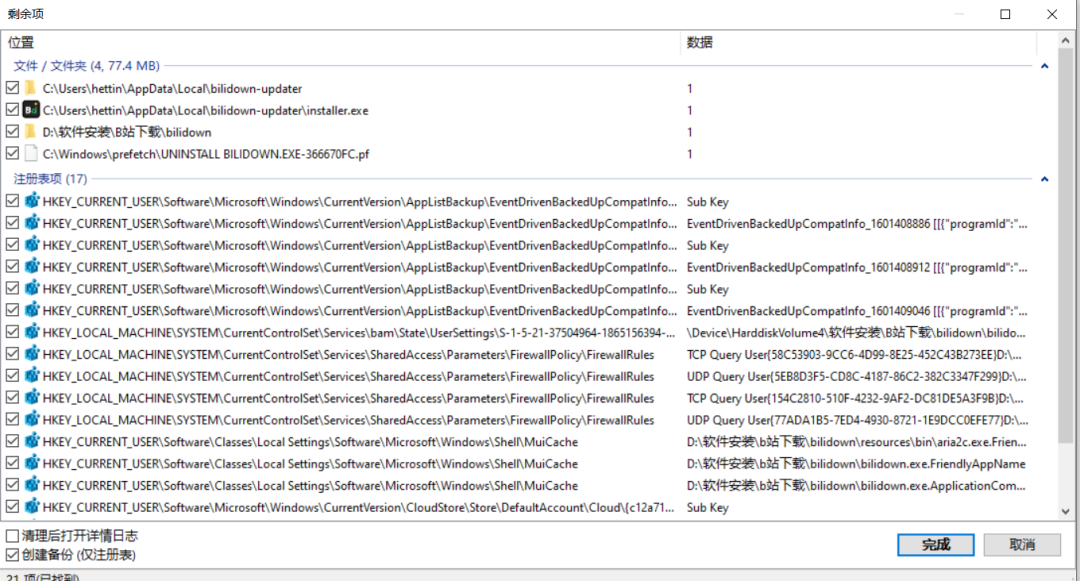Click the installer.exe application icon
The image size is (1080, 581).
click(x=31, y=110)
